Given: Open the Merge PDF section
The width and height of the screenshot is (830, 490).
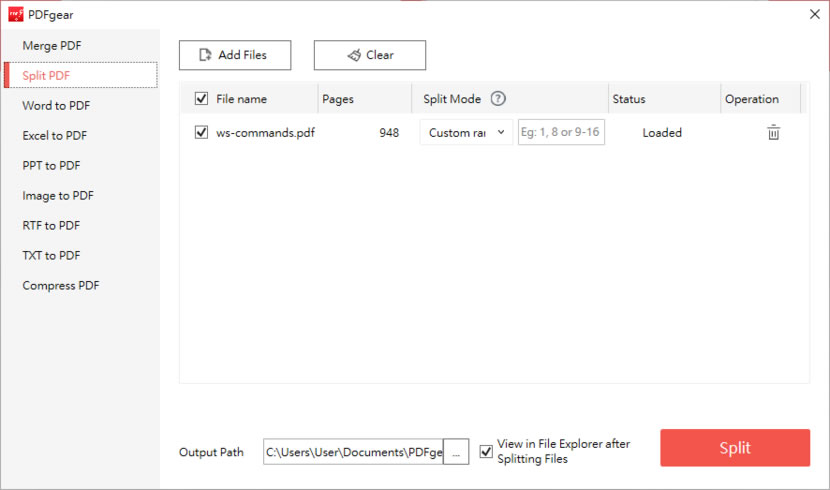Looking at the screenshot, I should [52, 46].
